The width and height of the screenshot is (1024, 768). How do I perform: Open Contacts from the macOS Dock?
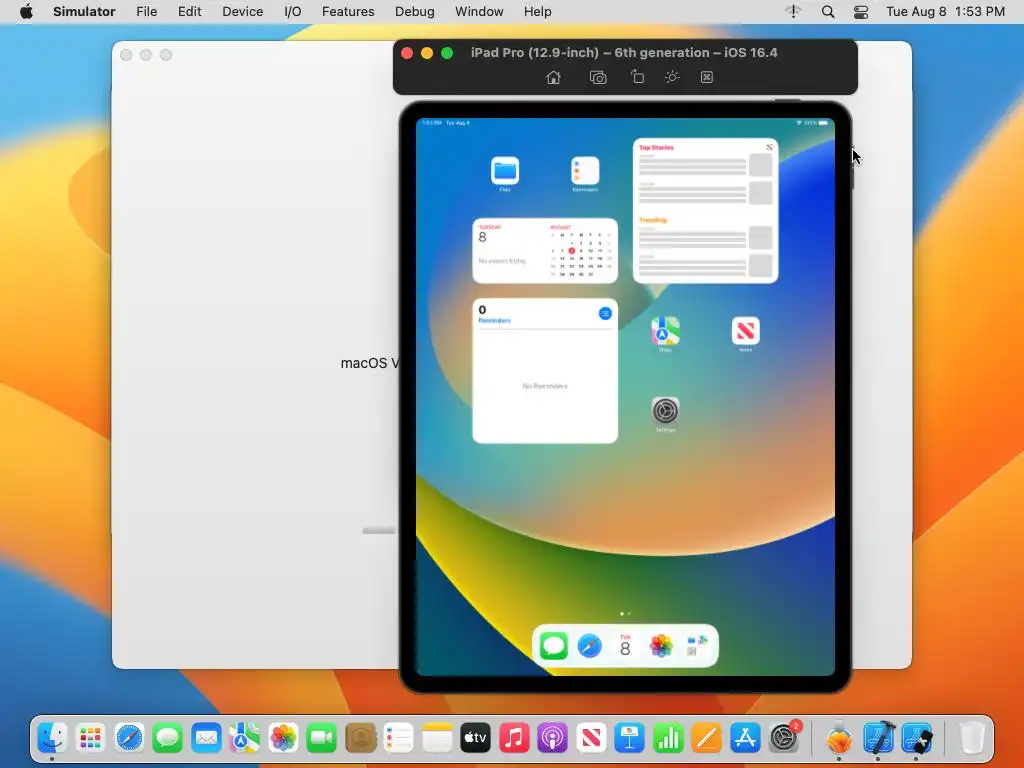360,739
